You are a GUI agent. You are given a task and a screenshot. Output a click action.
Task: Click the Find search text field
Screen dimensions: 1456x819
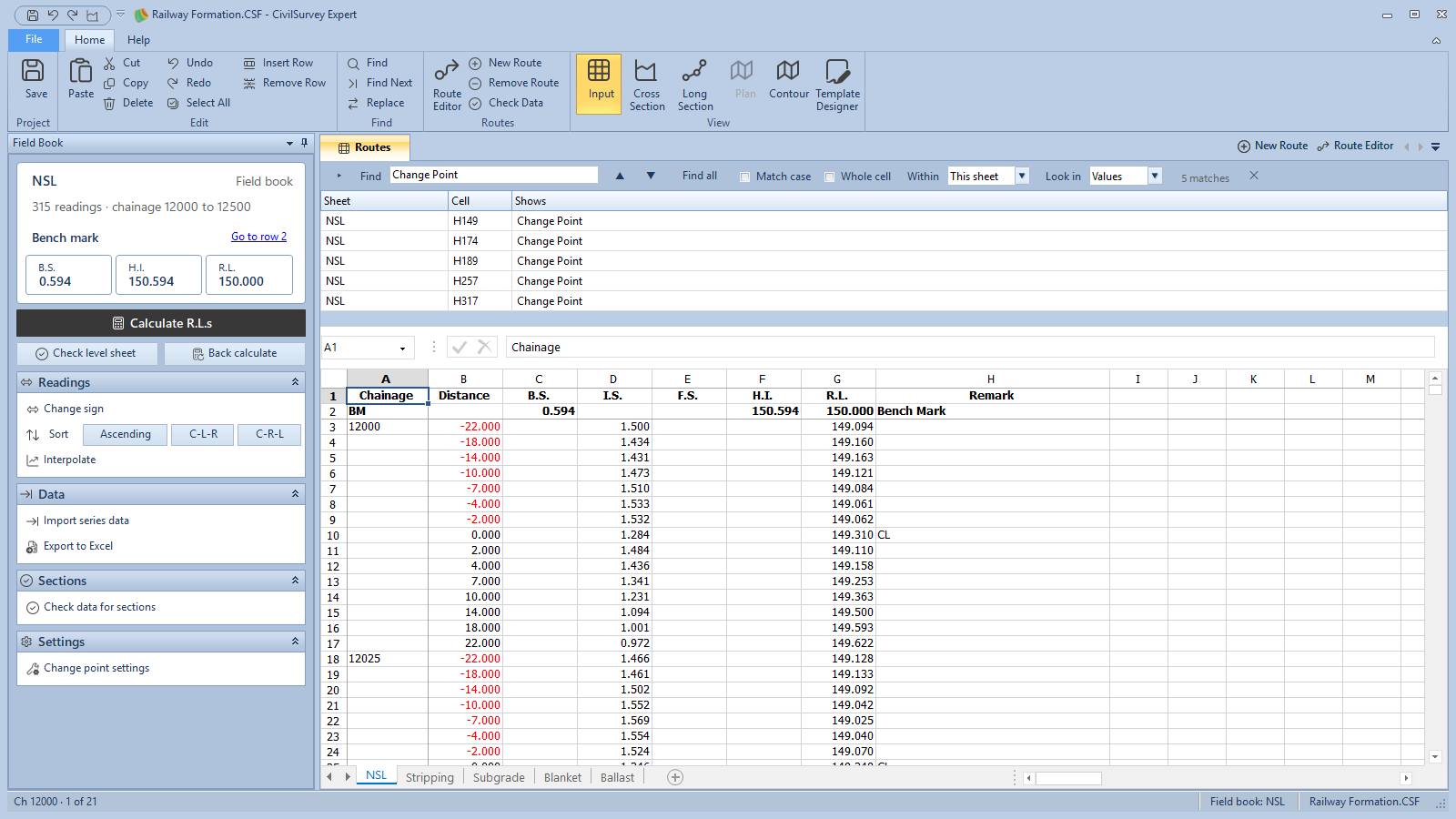[494, 175]
